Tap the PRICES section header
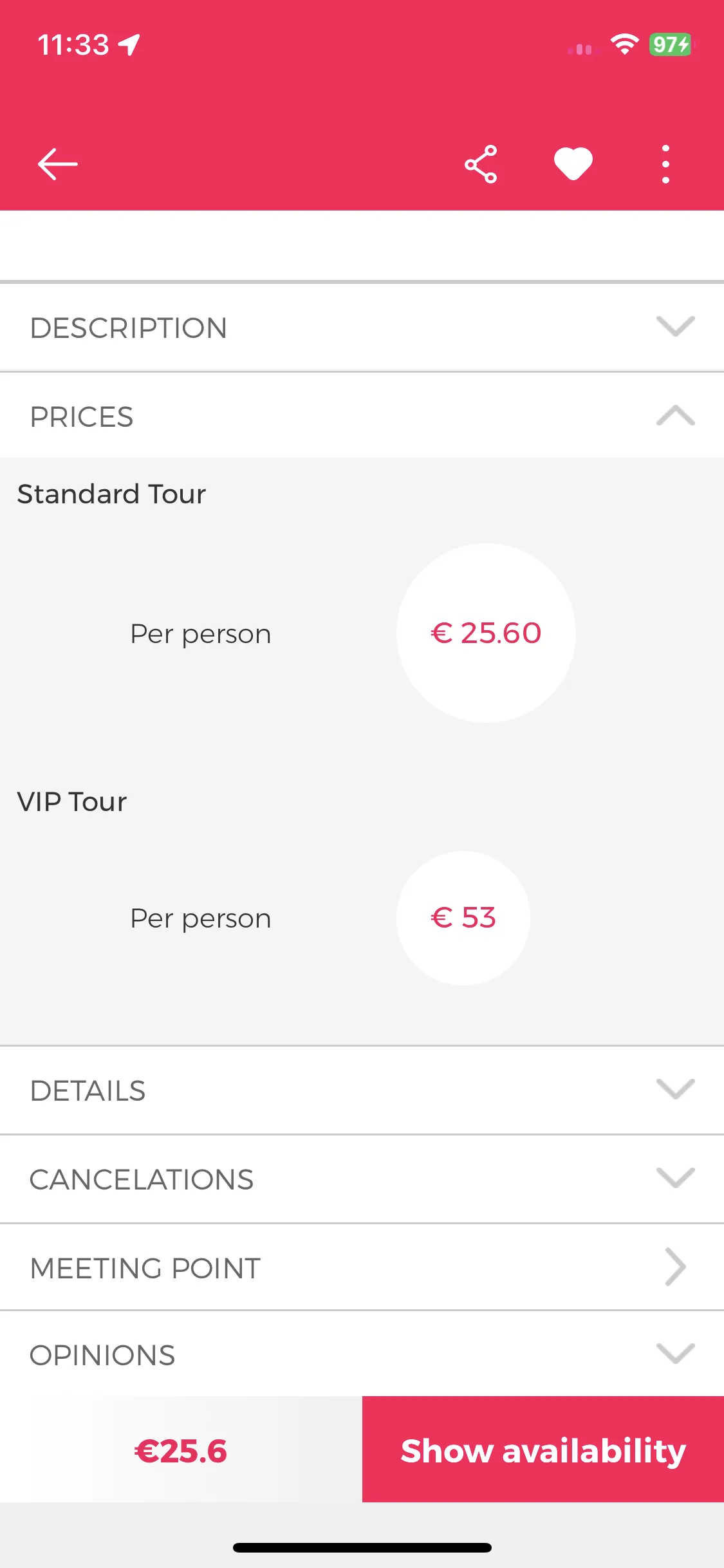 [362, 416]
